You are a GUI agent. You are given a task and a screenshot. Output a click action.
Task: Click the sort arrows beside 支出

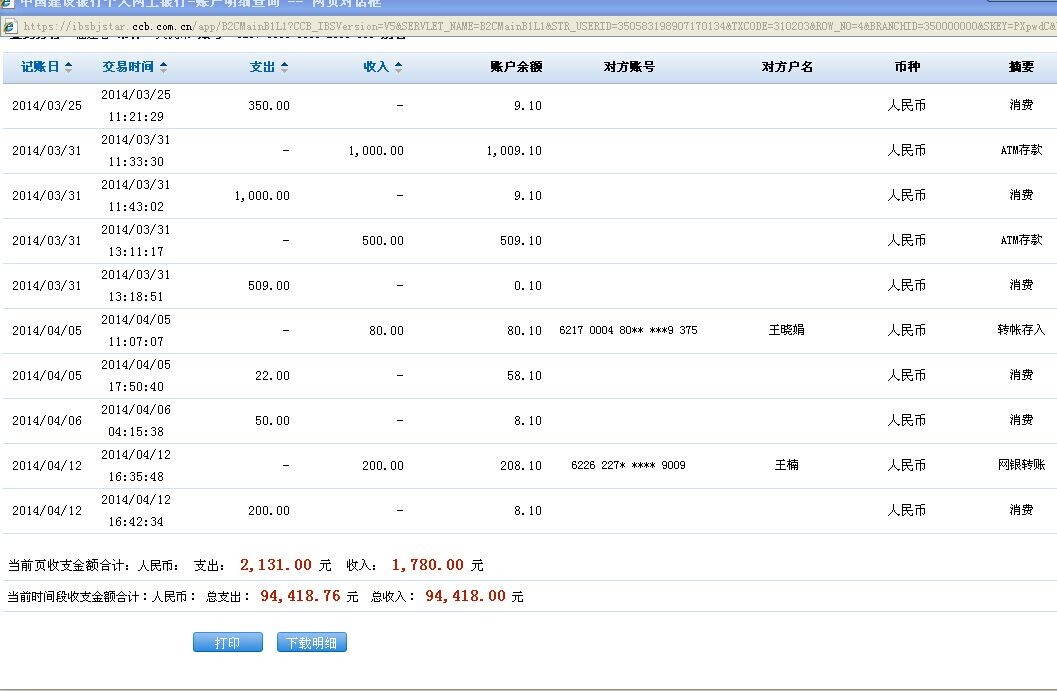(284, 67)
